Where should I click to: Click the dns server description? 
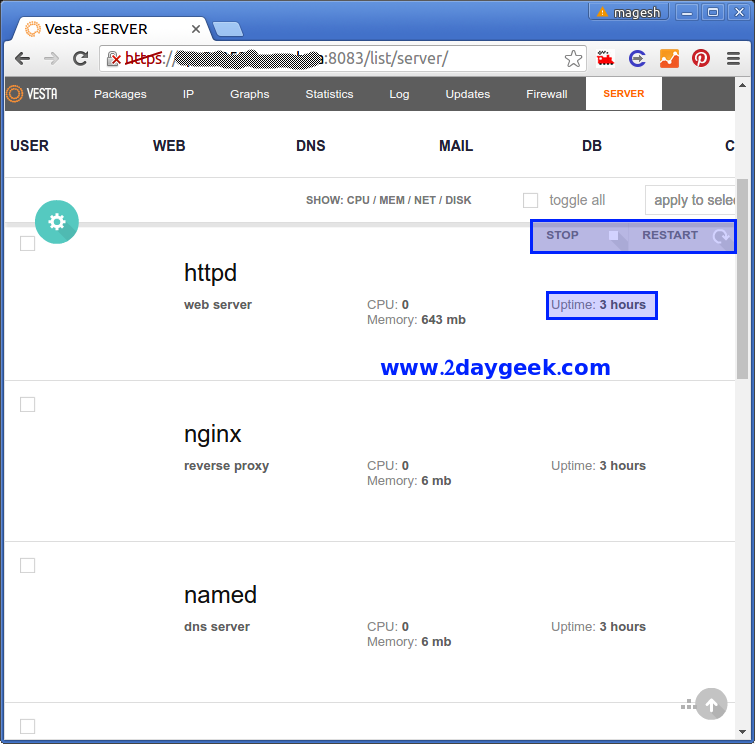217,627
